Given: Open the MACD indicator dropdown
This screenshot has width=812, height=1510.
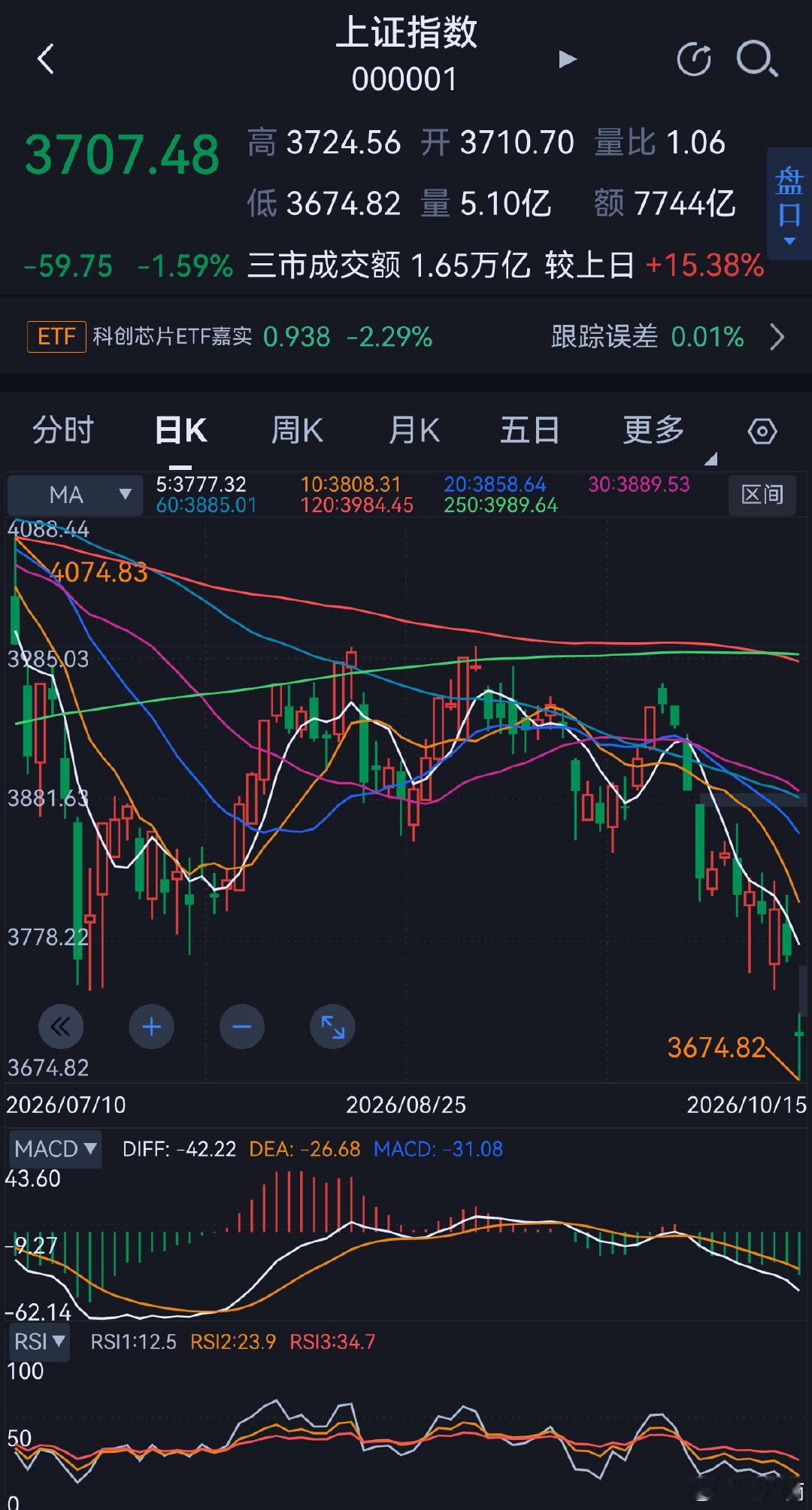Looking at the screenshot, I should point(55,1149).
